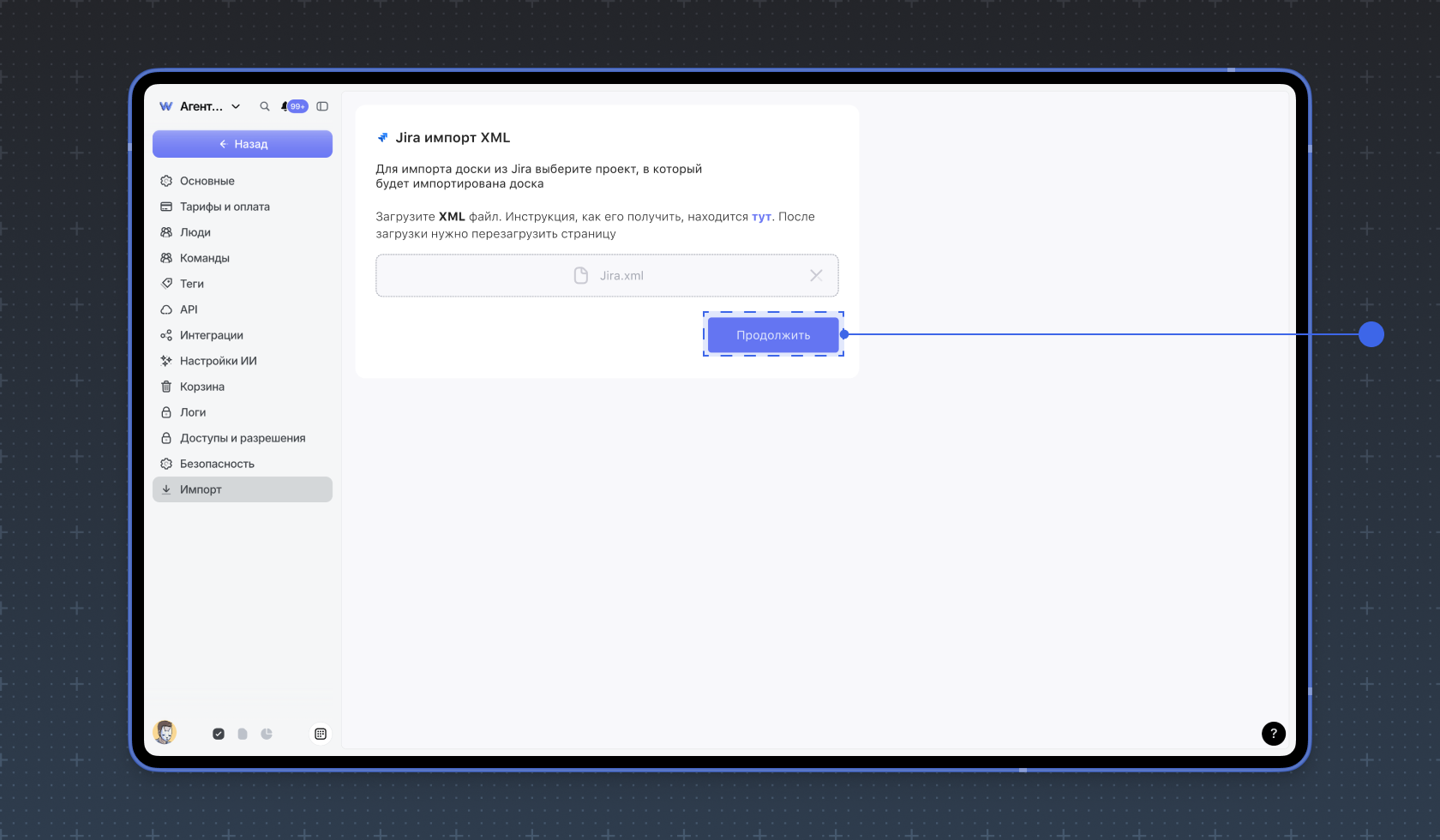Open the documents page icon at sidebar bottom
1440x840 pixels.
point(243,734)
